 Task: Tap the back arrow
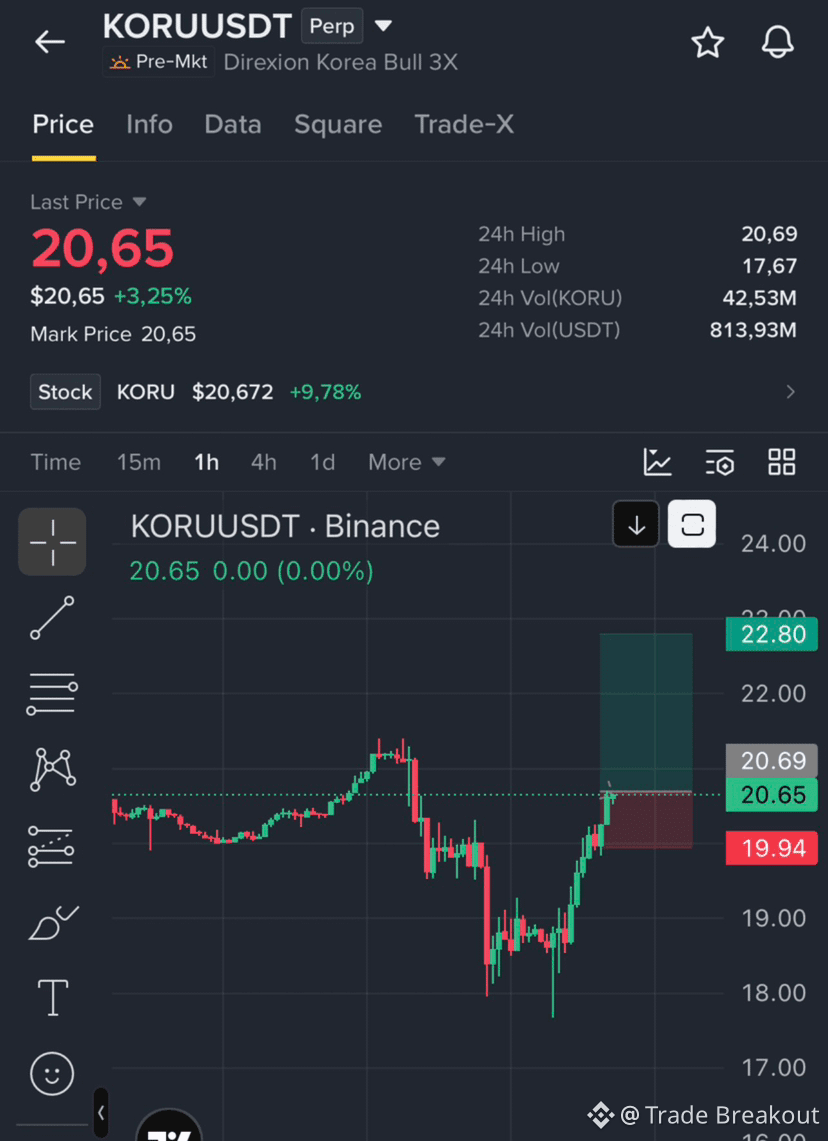pyautogui.click(x=50, y=42)
